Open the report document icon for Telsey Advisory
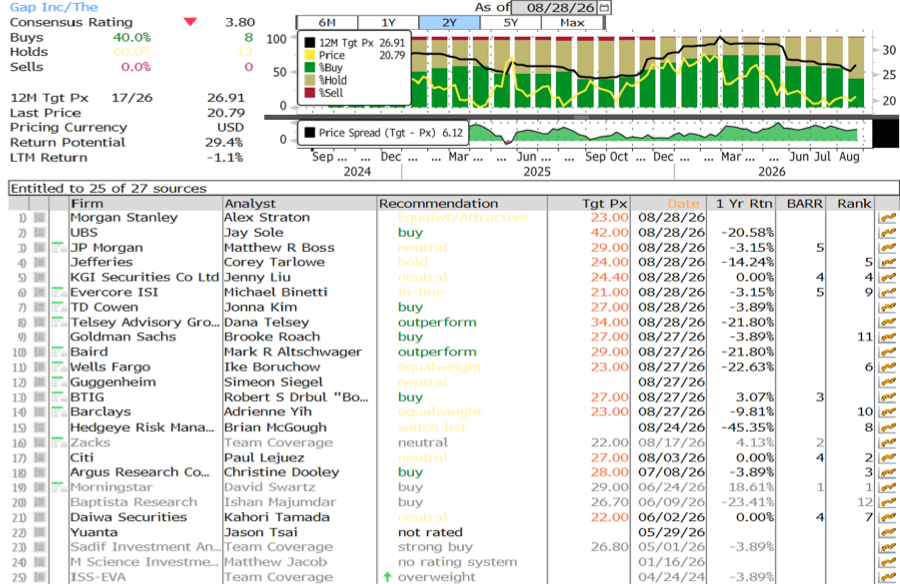The image size is (900, 584). point(59,322)
